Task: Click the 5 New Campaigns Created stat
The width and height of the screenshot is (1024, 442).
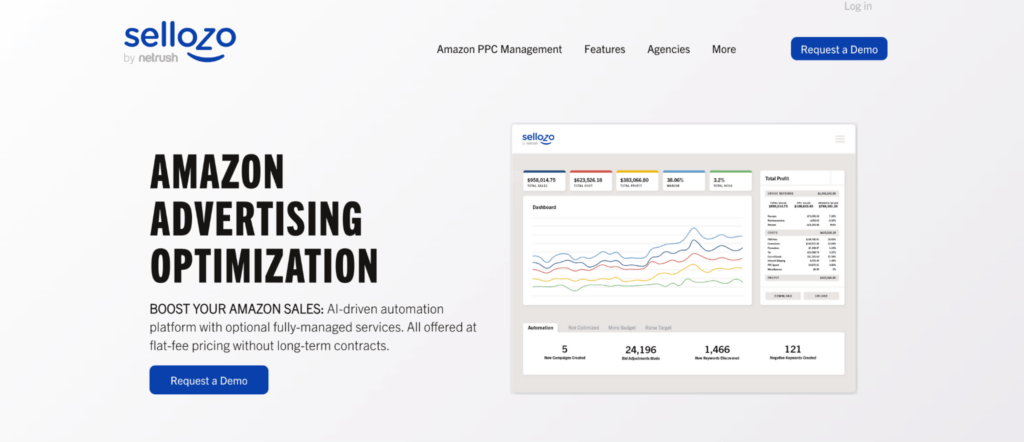Action: [x=564, y=353]
